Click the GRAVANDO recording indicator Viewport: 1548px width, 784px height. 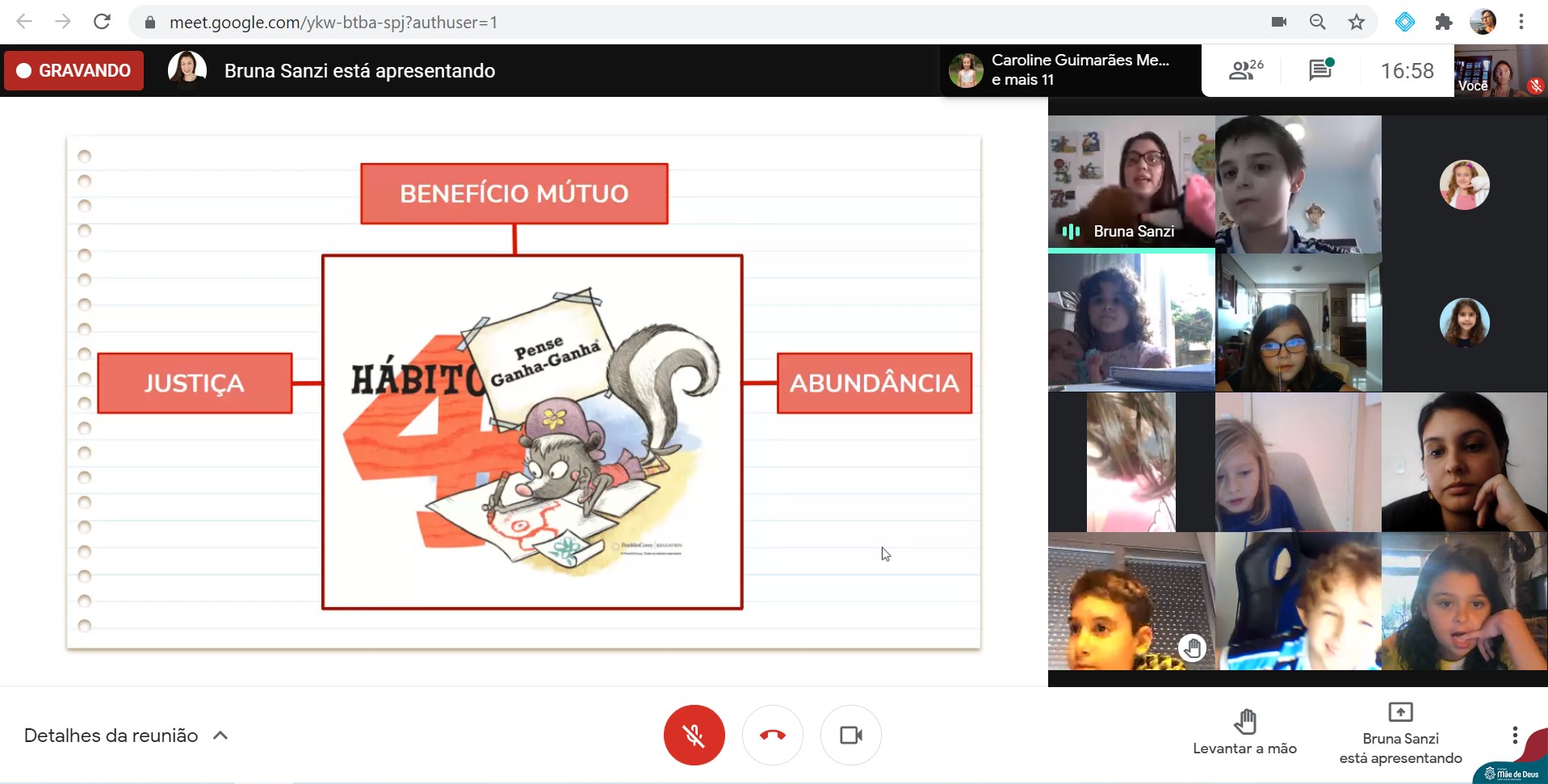74,70
